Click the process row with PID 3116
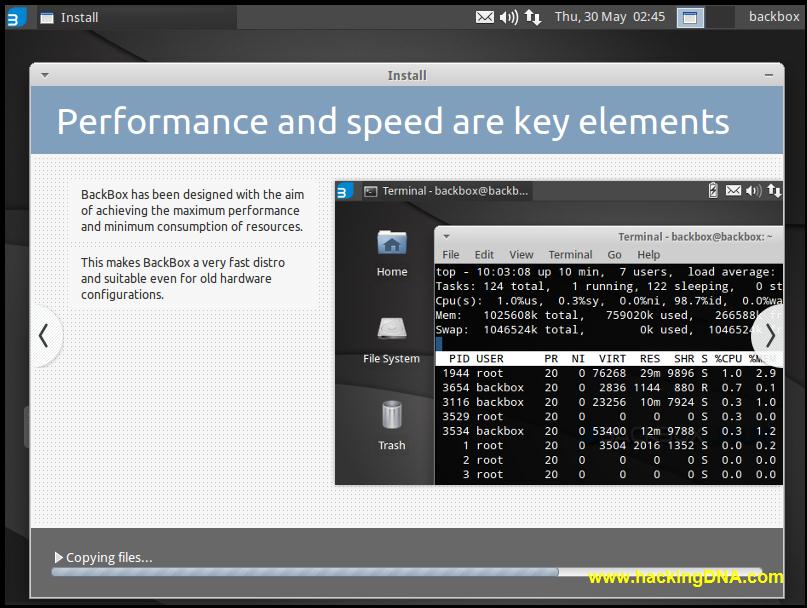The image size is (807, 608). pos(609,402)
